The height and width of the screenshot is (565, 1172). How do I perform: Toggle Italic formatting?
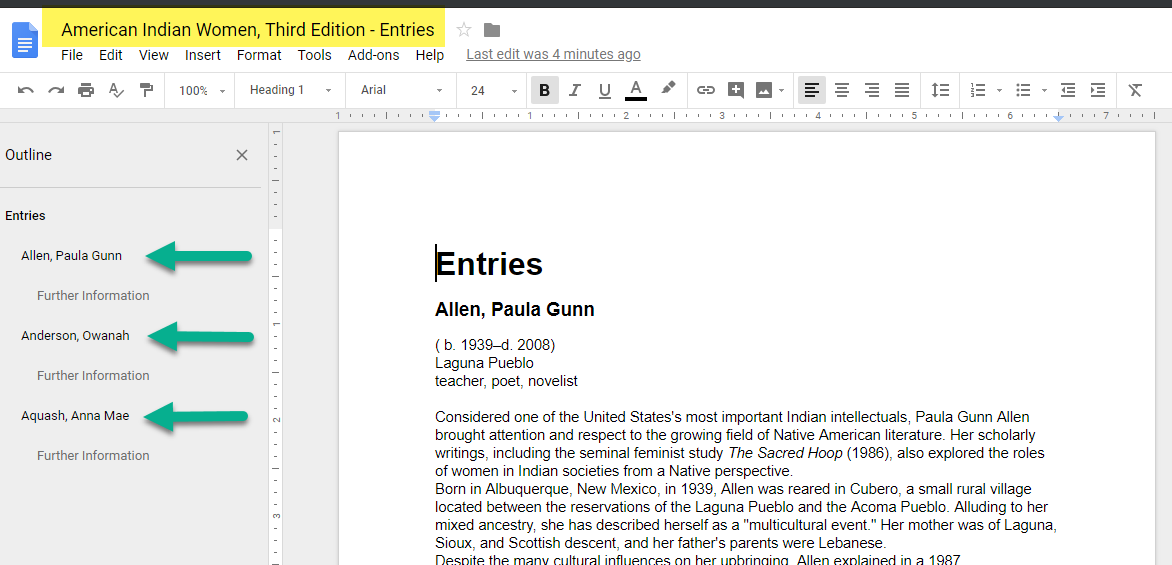click(574, 90)
